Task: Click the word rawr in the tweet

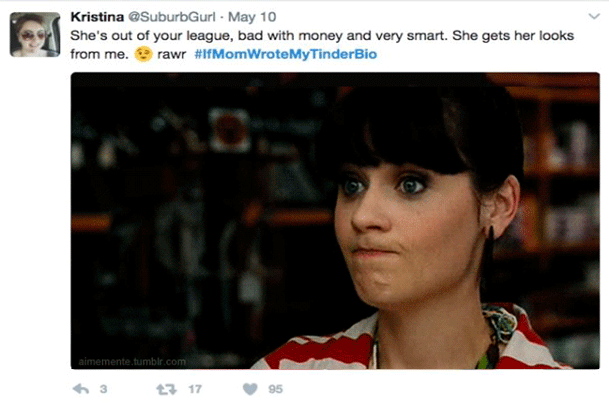Action: 172,54
